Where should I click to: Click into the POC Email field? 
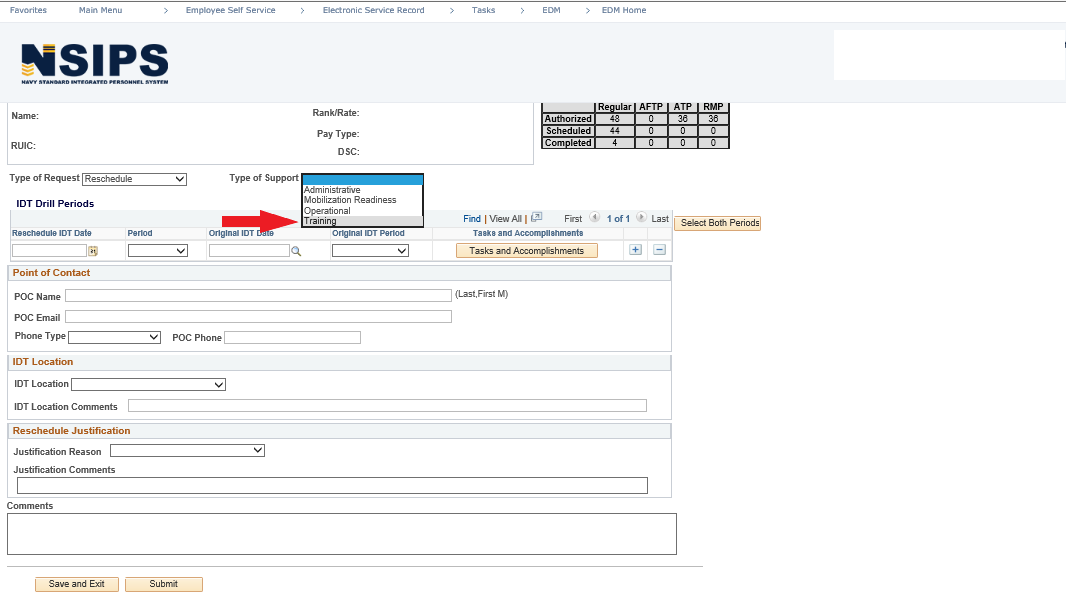click(x=258, y=317)
